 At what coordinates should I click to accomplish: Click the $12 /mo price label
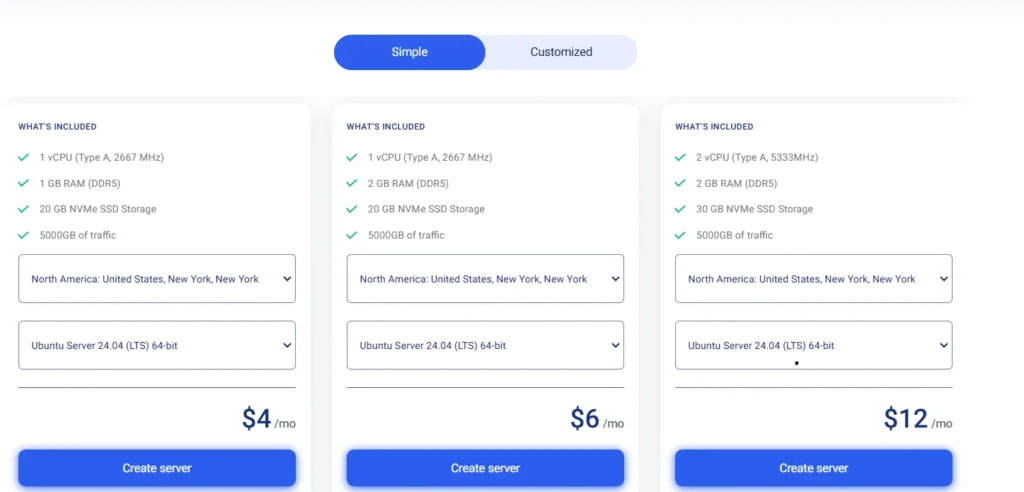917,419
